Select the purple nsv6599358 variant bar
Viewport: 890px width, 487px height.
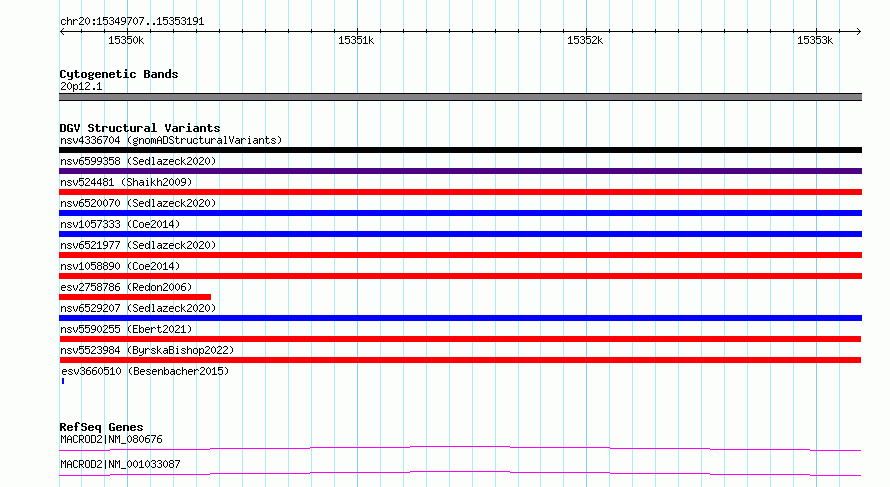point(460,171)
